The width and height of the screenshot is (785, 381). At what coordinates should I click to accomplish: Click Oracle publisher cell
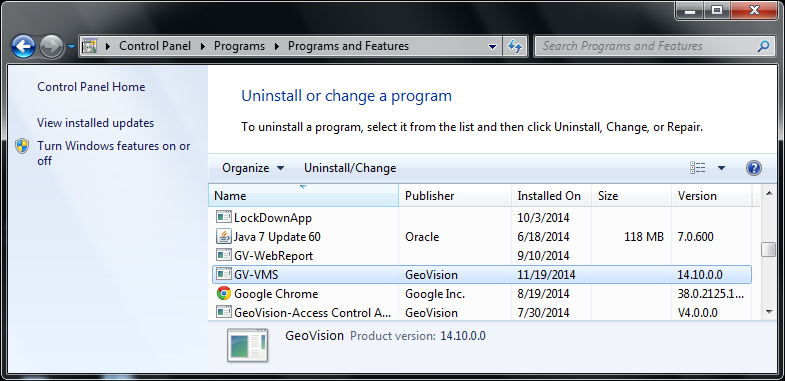click(422, 237)
